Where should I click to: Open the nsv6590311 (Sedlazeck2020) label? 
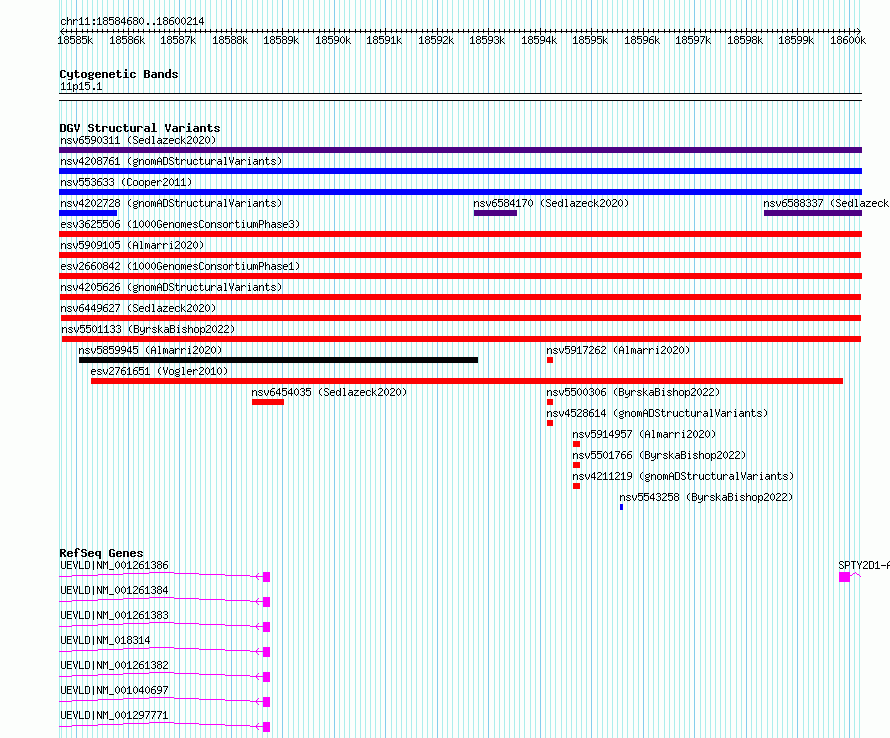[138, 140]
